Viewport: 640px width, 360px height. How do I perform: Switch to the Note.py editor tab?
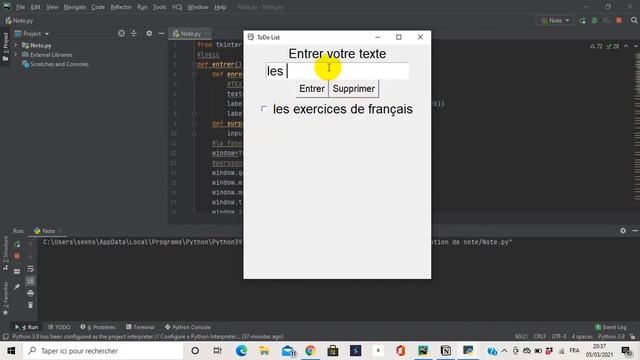tap(190, 34)
